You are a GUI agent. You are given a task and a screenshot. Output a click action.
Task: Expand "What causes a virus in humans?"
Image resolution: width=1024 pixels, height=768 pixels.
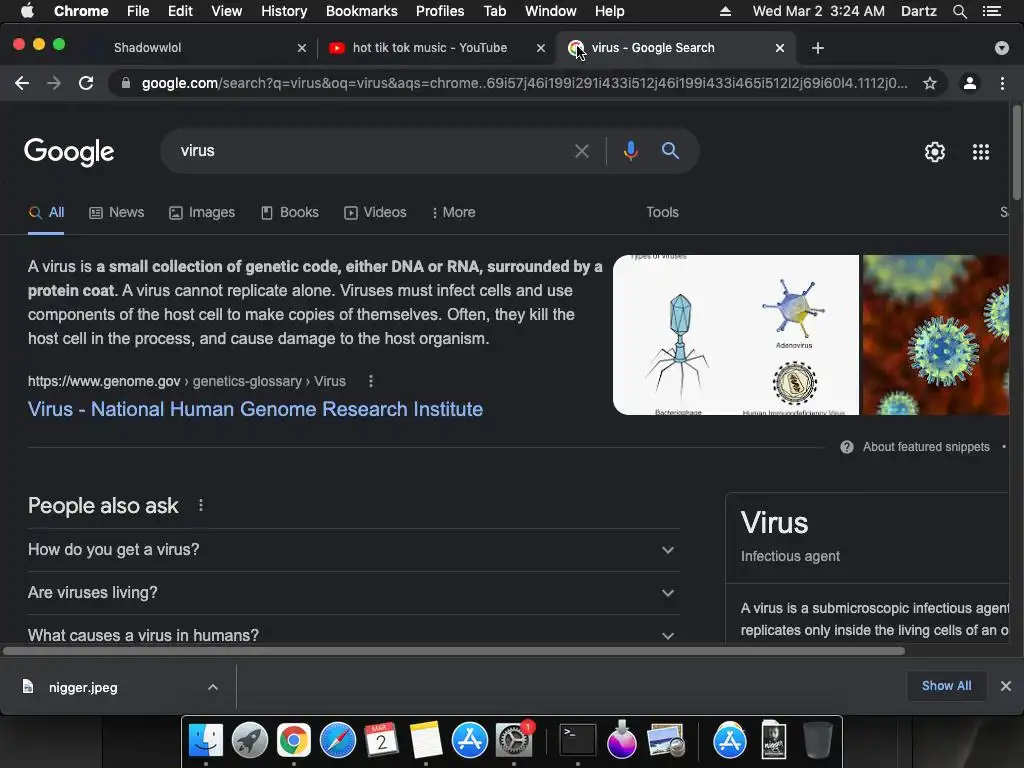click(x=353, y=635)
